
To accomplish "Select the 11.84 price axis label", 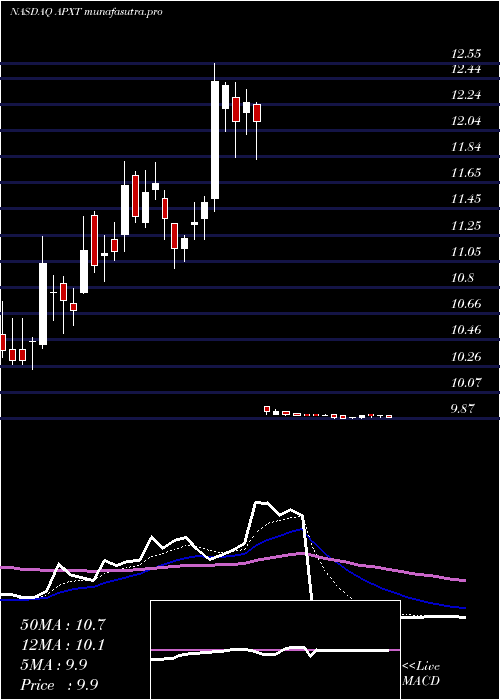I will pyautogui.click(x=466, y=147).
